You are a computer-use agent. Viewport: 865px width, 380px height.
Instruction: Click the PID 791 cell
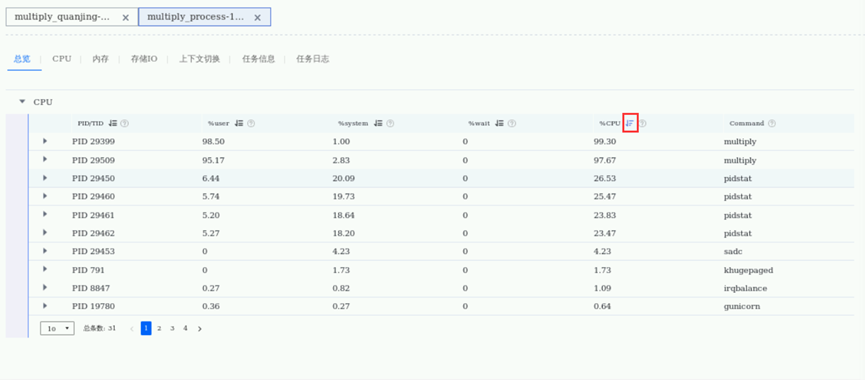coord(88,270)
